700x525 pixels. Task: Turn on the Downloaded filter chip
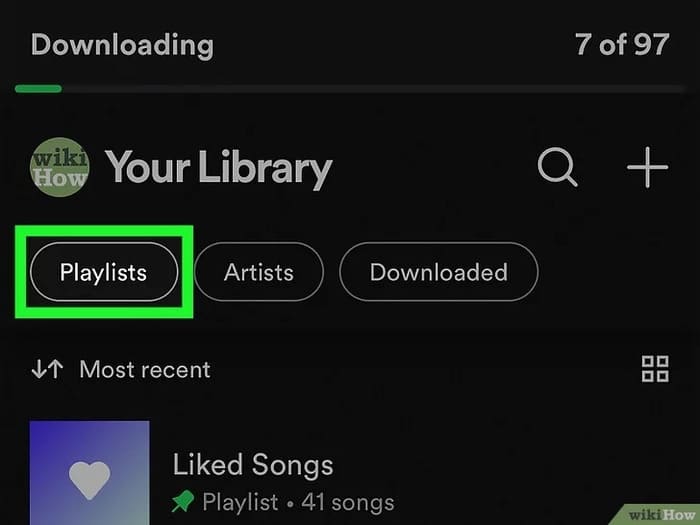point(438,272)
